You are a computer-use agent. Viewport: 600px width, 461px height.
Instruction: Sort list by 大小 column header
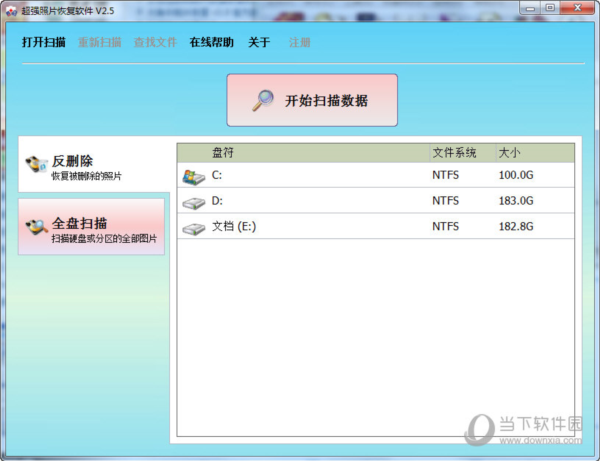(535, 153)
